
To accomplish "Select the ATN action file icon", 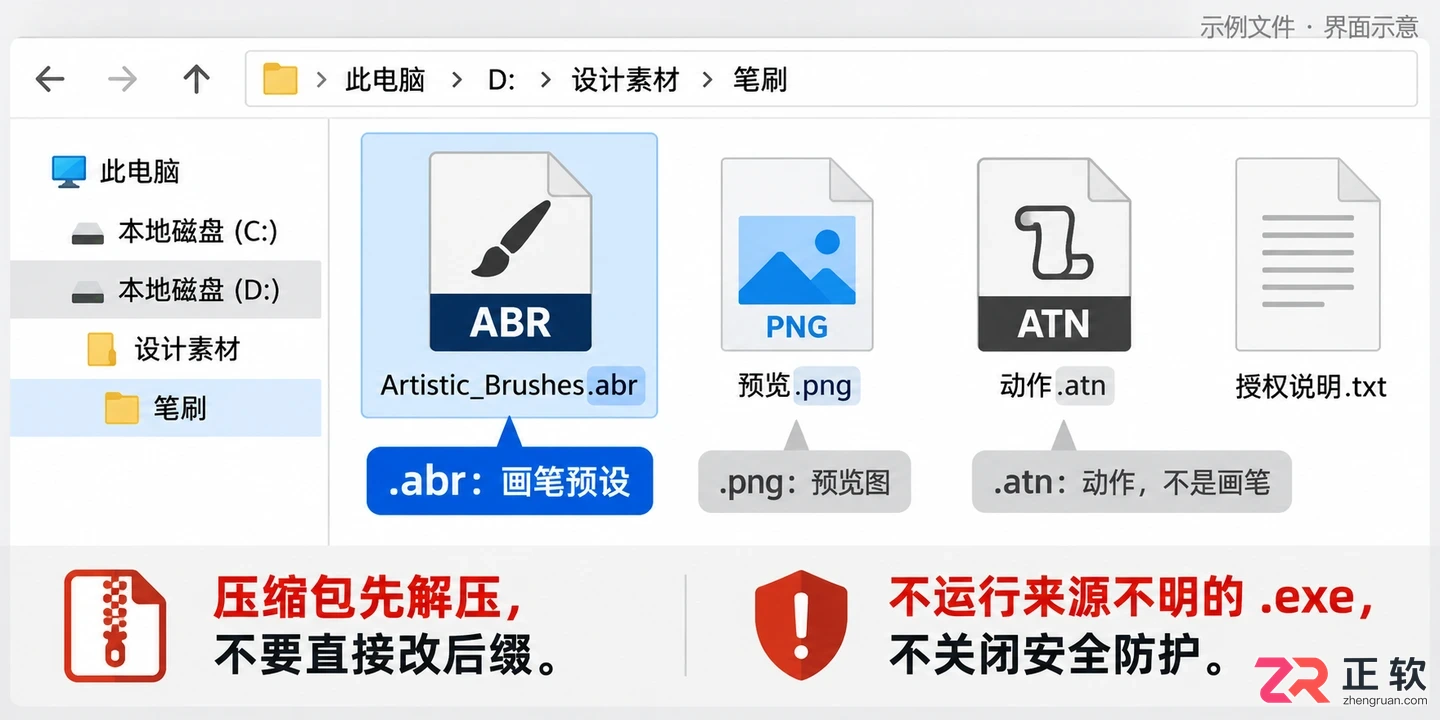I will pos(1054,254).
